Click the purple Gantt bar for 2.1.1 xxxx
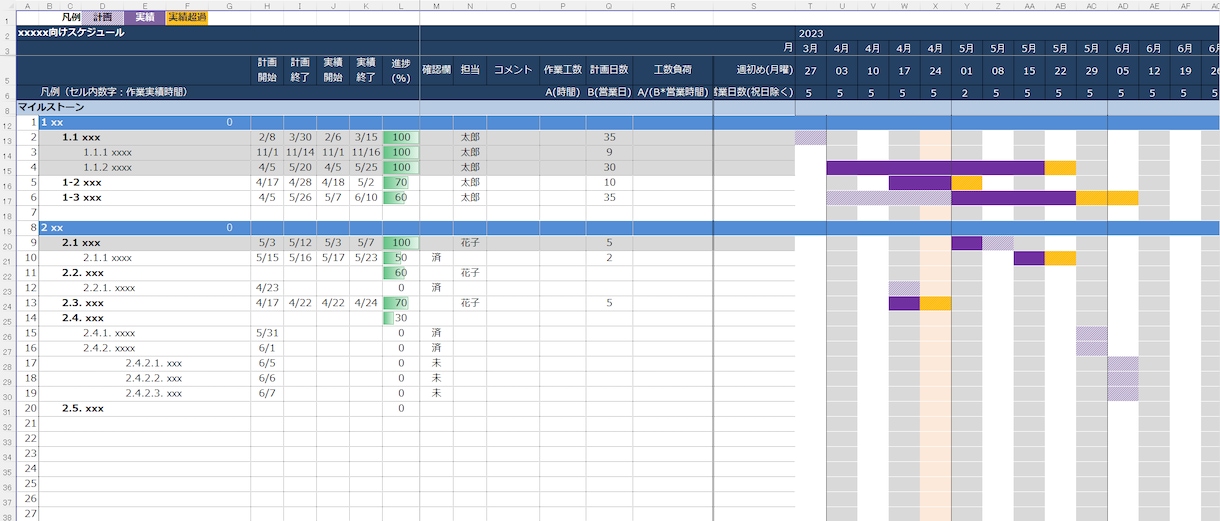Screen dimensions: 1220x521 click(x=1029, y=258)
